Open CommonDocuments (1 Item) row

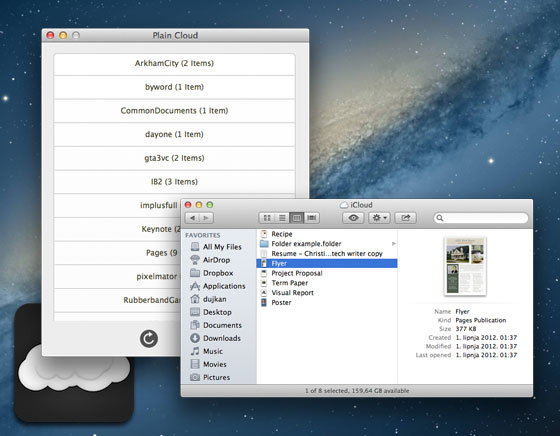174,111
